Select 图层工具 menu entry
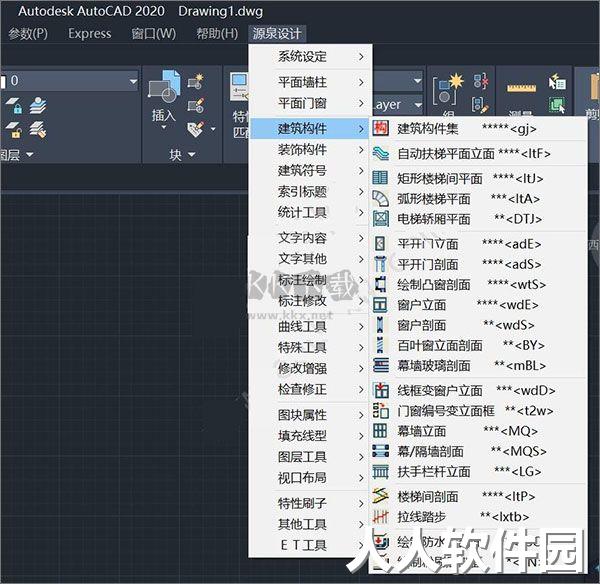Viewport: 600px width, 584px height. coord(309,457)
